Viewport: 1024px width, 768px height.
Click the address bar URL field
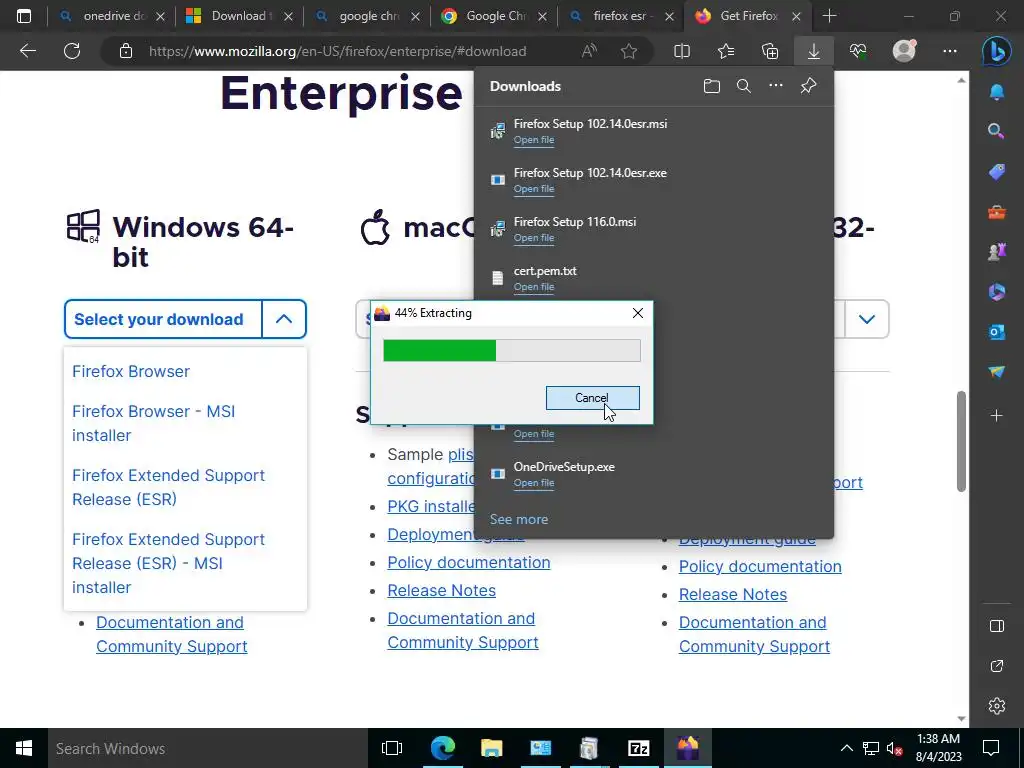pos(337,51)
